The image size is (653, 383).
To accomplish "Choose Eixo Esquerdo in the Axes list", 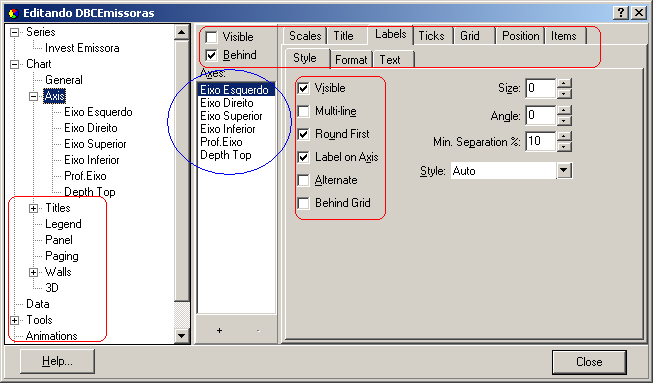I will click(236, 90).
